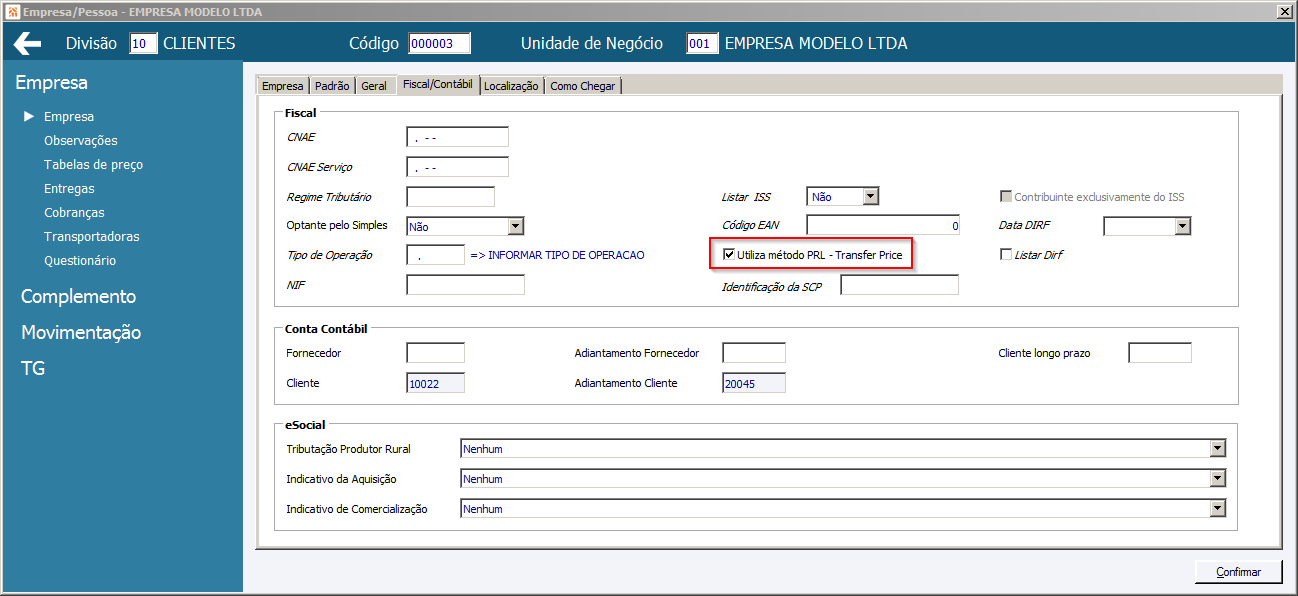Click the back arrow icon

click(27, 44)
